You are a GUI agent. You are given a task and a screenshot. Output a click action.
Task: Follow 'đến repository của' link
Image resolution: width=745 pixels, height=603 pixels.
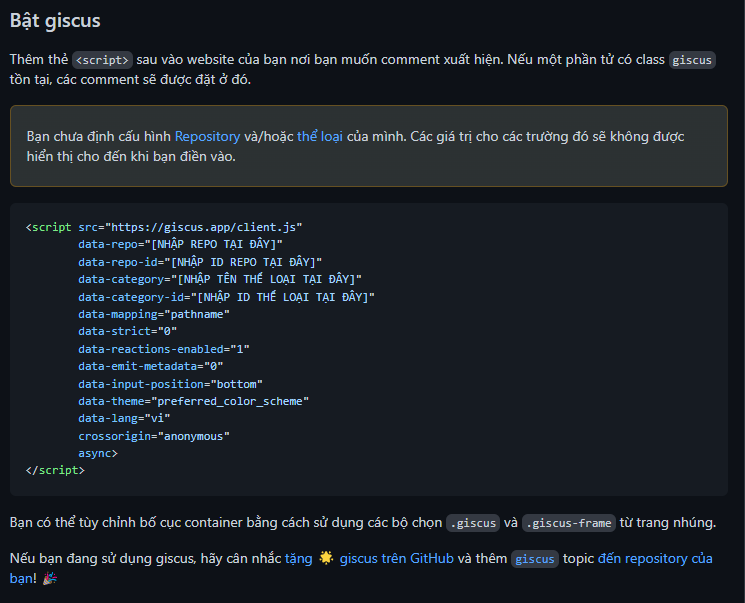[x=655, y=558]
